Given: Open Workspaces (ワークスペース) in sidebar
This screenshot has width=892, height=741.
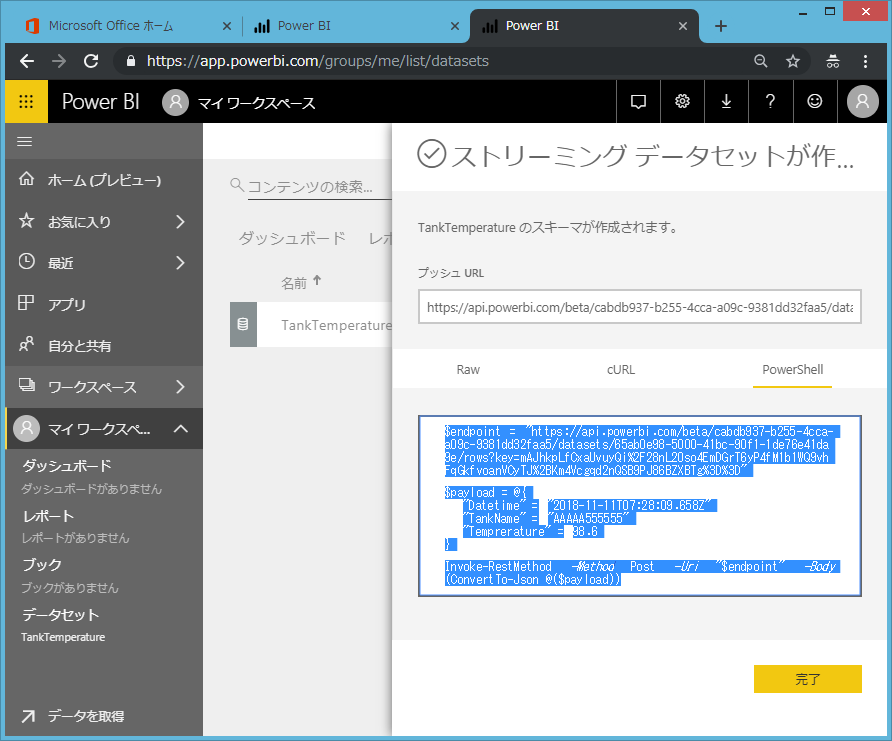Looking at the screenshot, I should pos(93,387).
